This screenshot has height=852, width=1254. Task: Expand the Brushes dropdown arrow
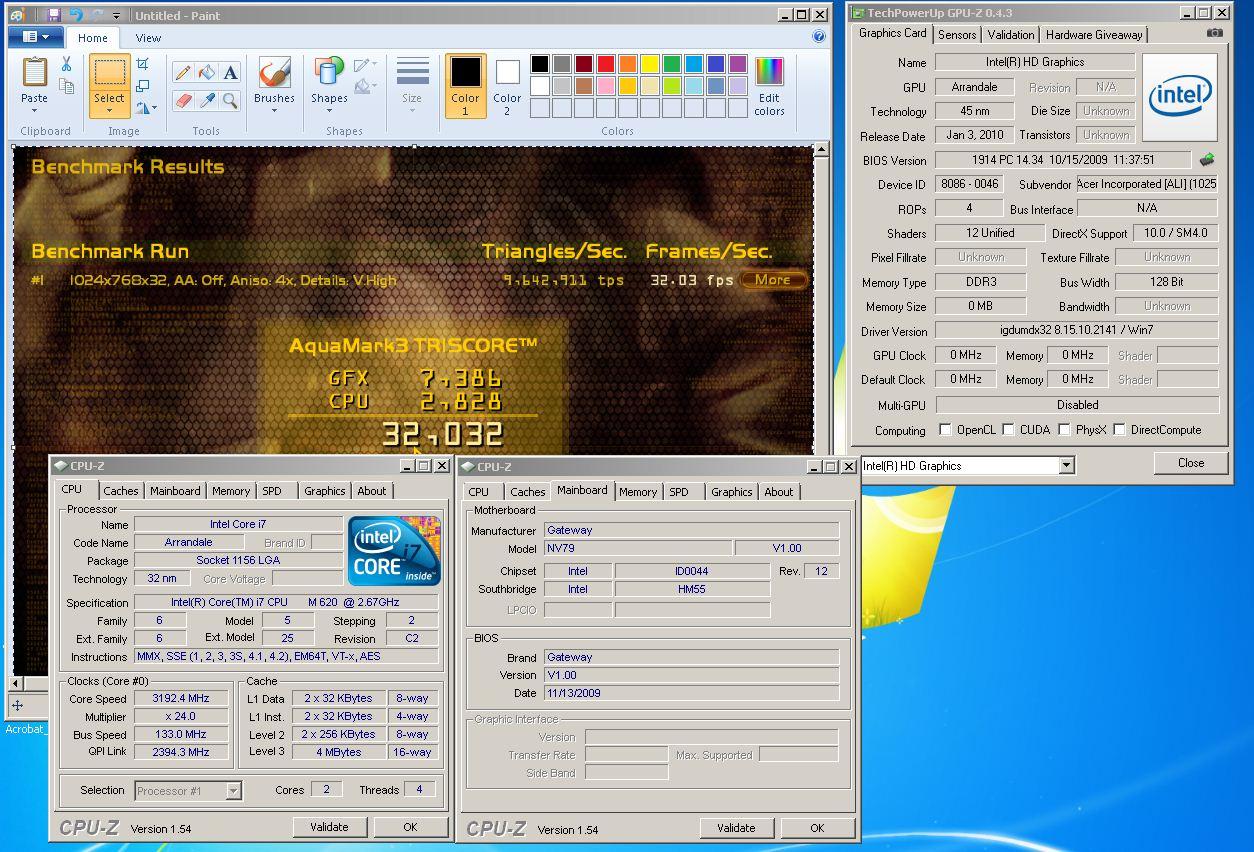pyautogui.click(x=274, y=110)
